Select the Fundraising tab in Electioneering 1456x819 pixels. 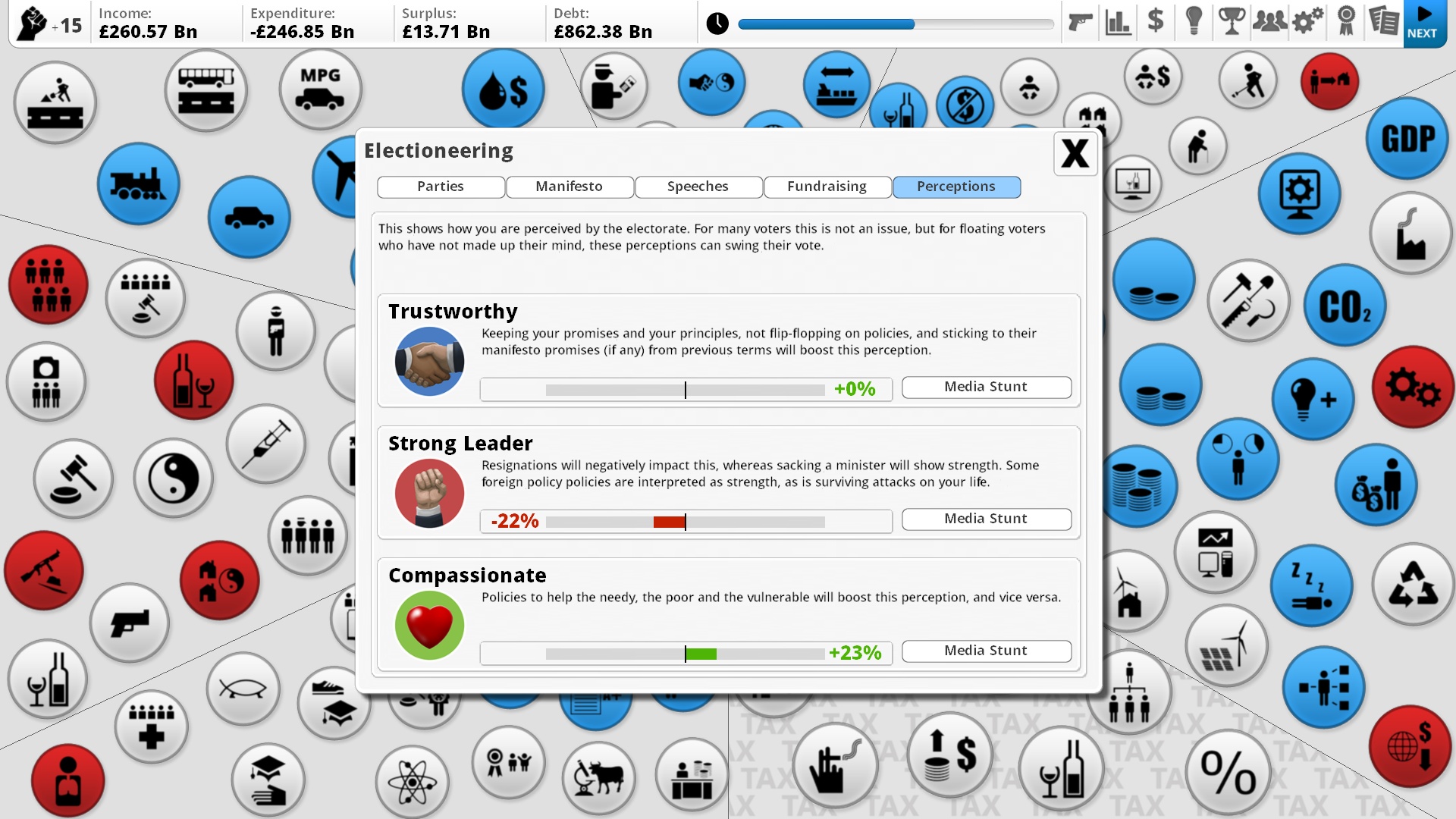click(826, 186)
